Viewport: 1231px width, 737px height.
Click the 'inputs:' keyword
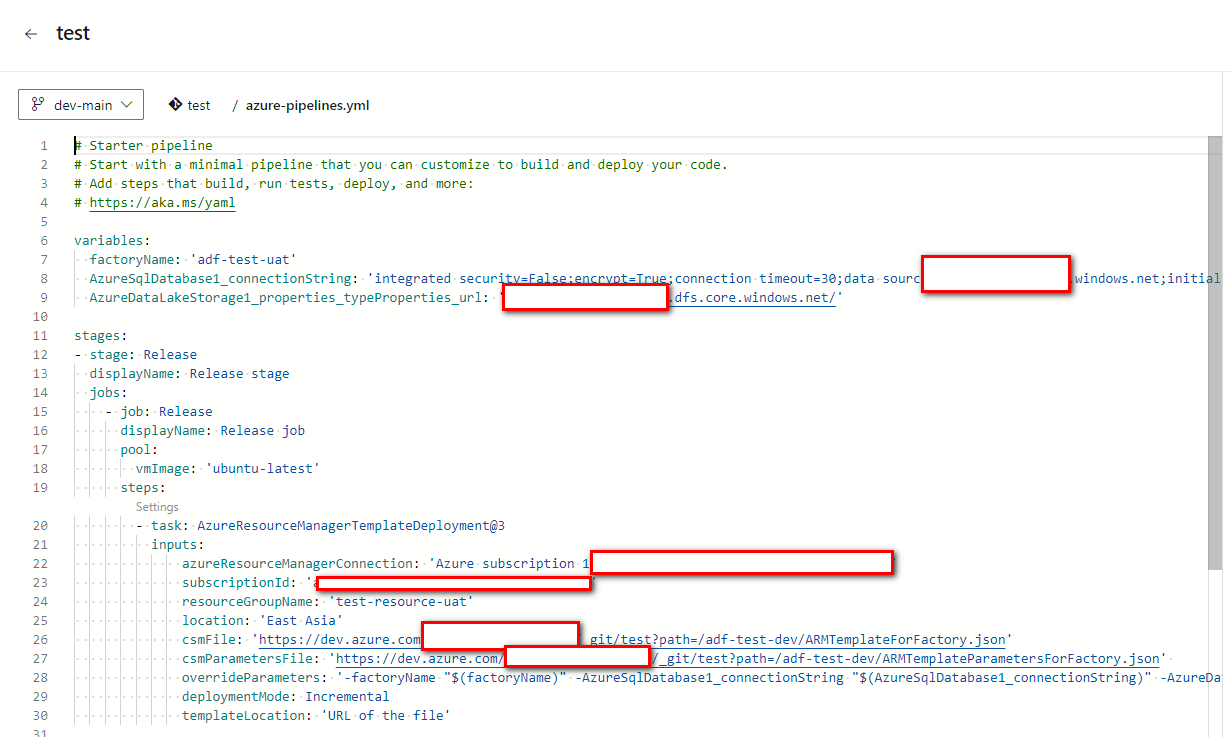pos(178,544)
